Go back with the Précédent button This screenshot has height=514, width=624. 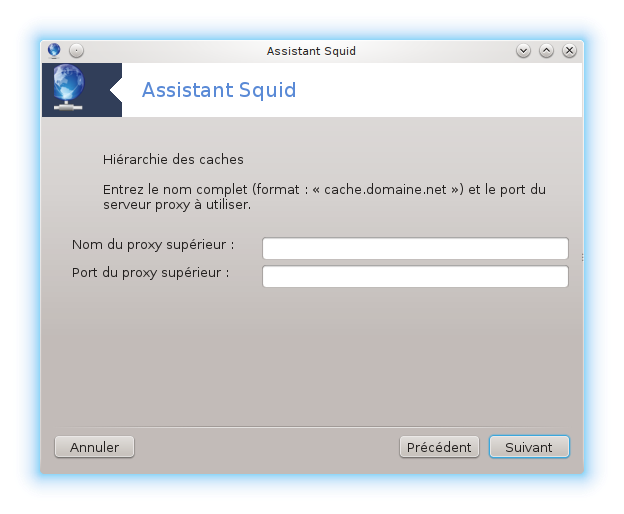pos(439,447)
